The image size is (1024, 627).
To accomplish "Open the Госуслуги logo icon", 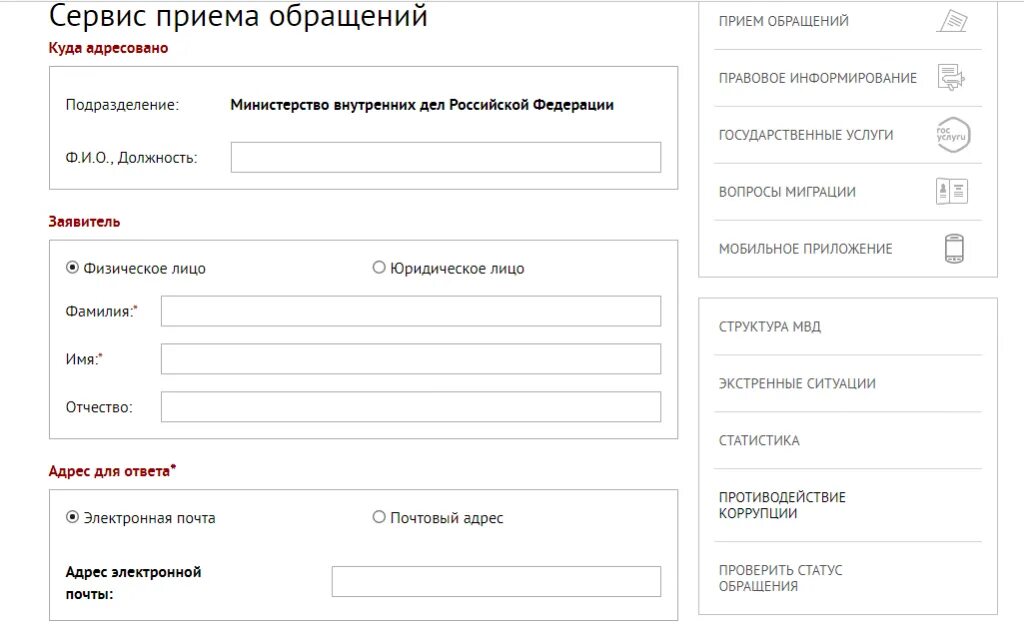I will (x=953, y=135).
